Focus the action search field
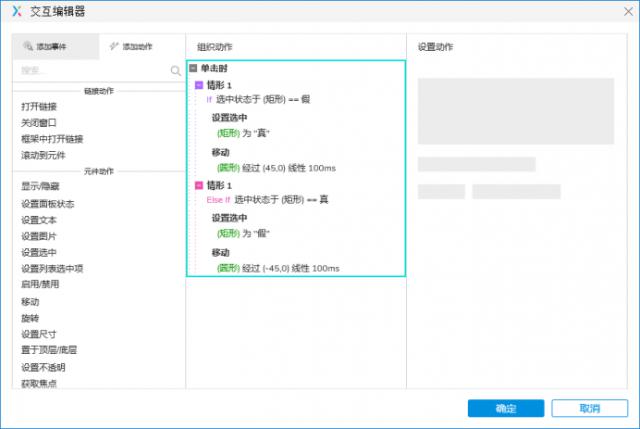 (90, 71)
